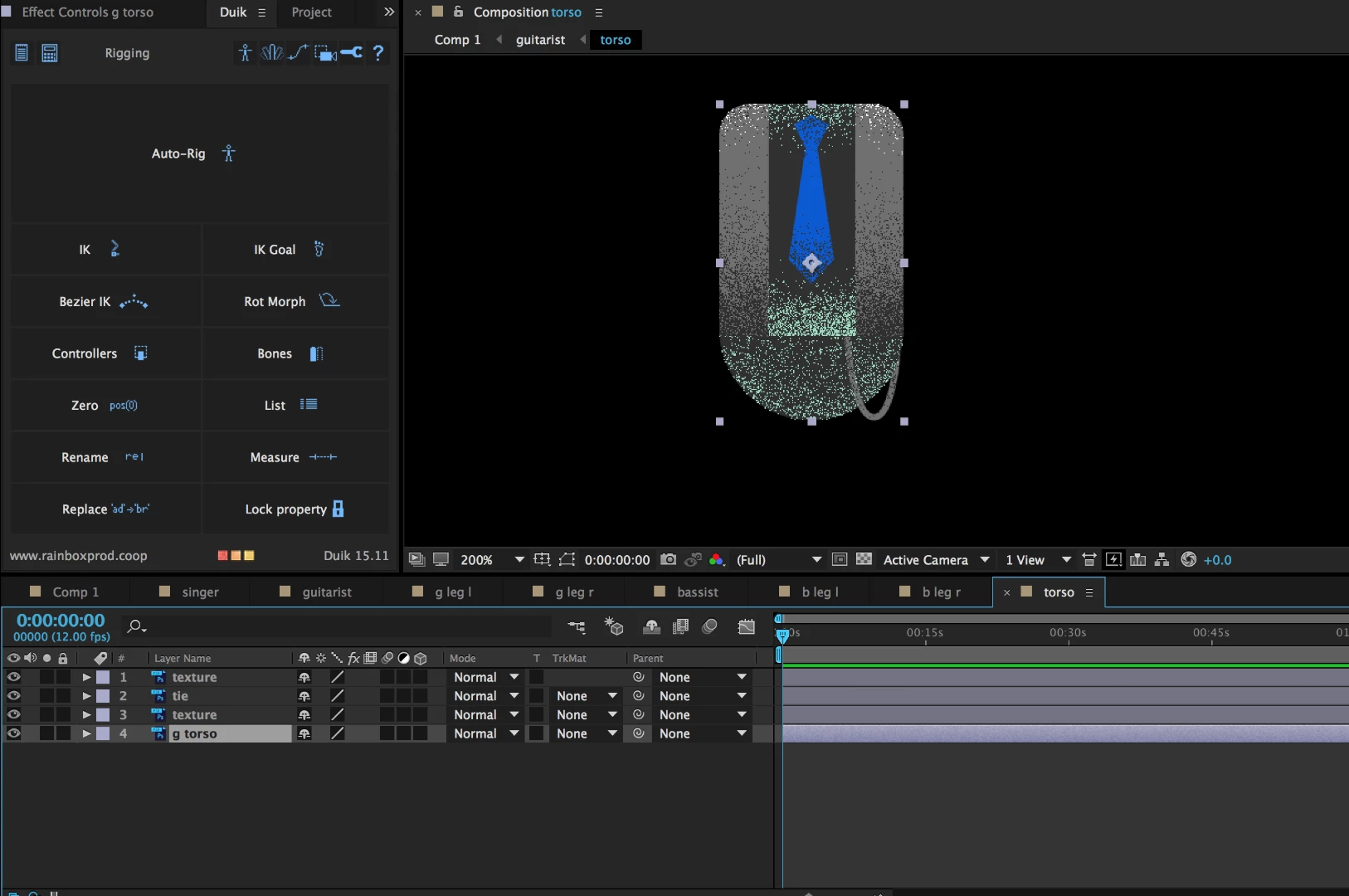
Task: Hide the g torso layer visibility
Action: (14, 733)
